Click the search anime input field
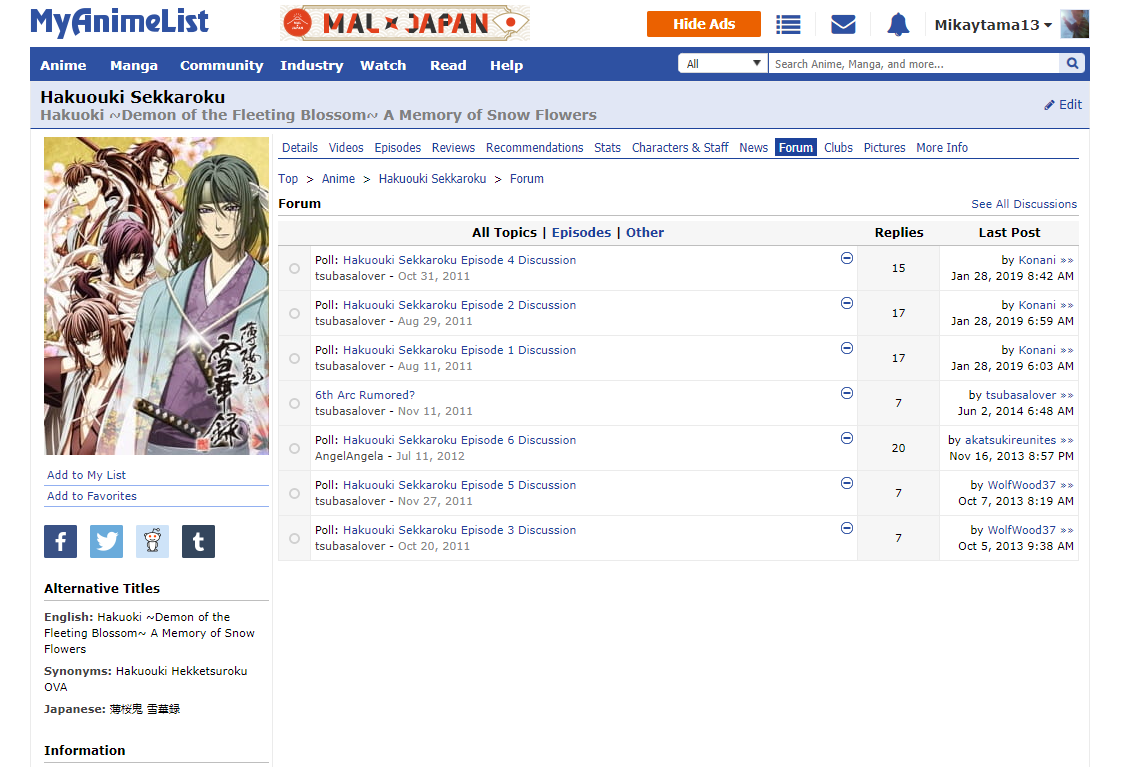 coord(913,64)
